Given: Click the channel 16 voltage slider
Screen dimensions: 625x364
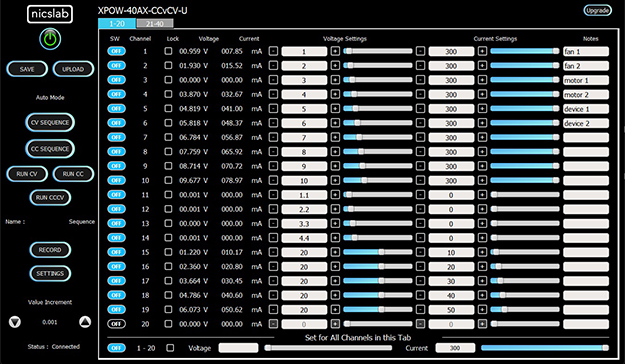Looking at the screenshot, I should [377, 266].
